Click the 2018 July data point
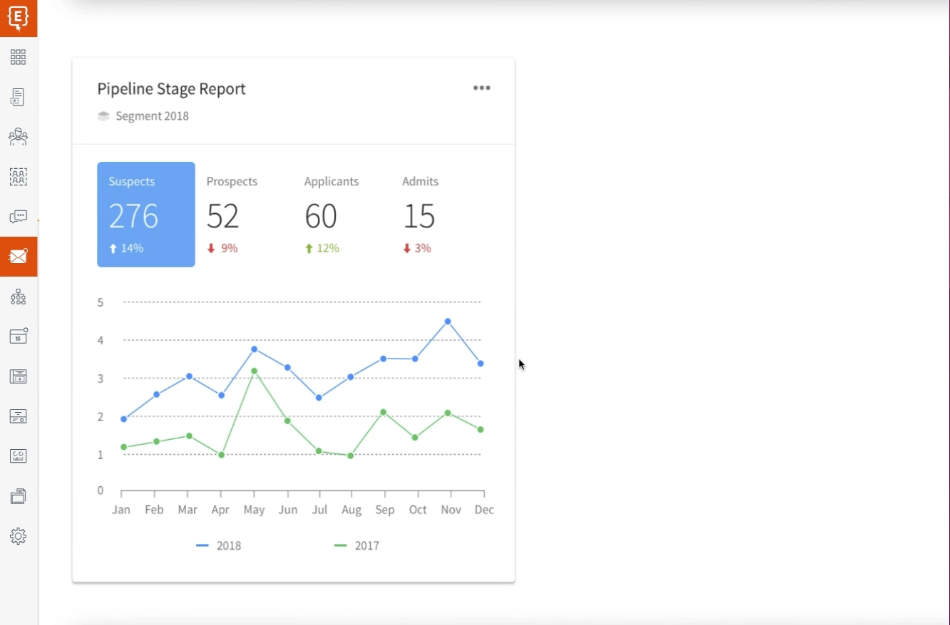Screen dimensions: 950x625 (319, 398)
